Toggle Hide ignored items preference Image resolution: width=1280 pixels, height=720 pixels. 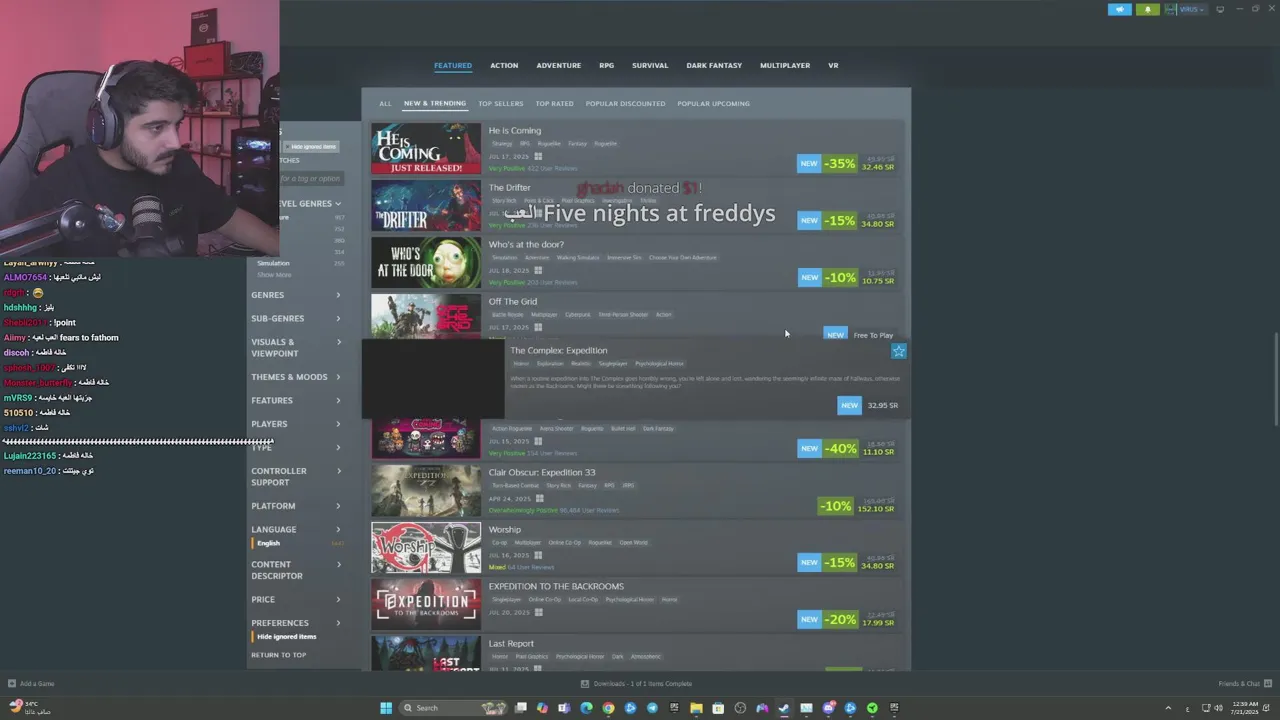(286, 637)
